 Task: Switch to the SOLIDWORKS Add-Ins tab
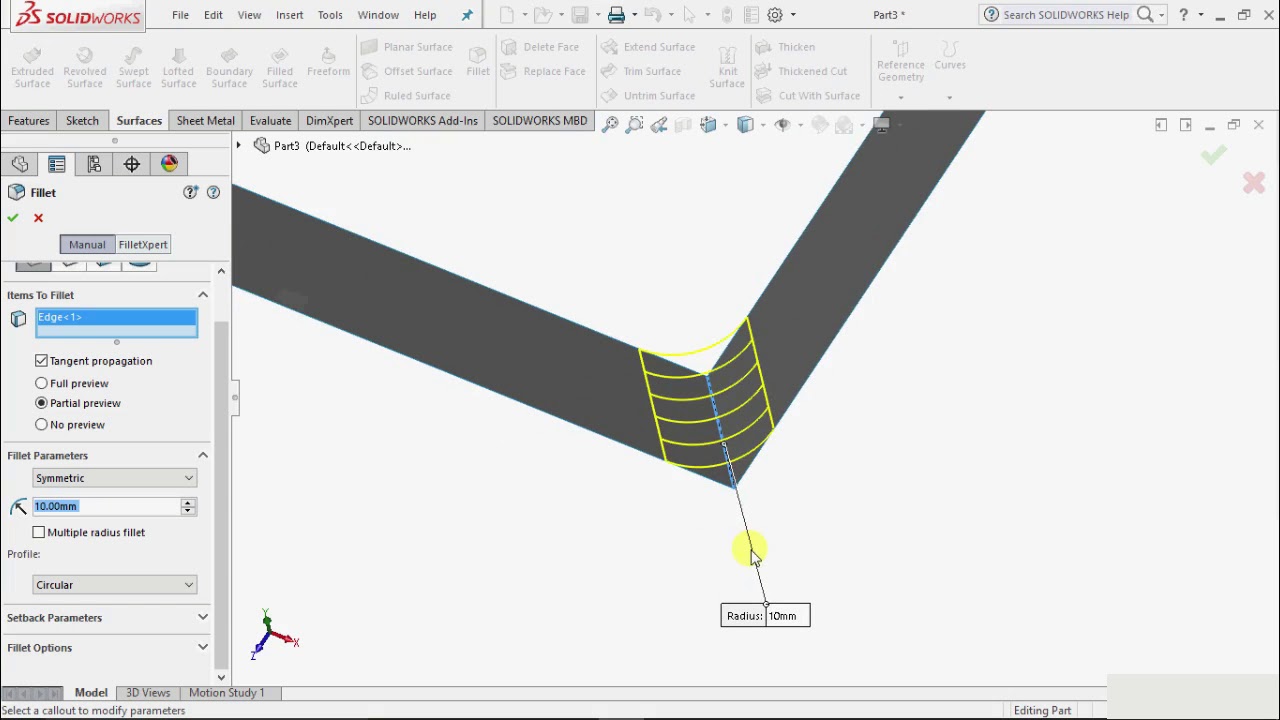423,121
